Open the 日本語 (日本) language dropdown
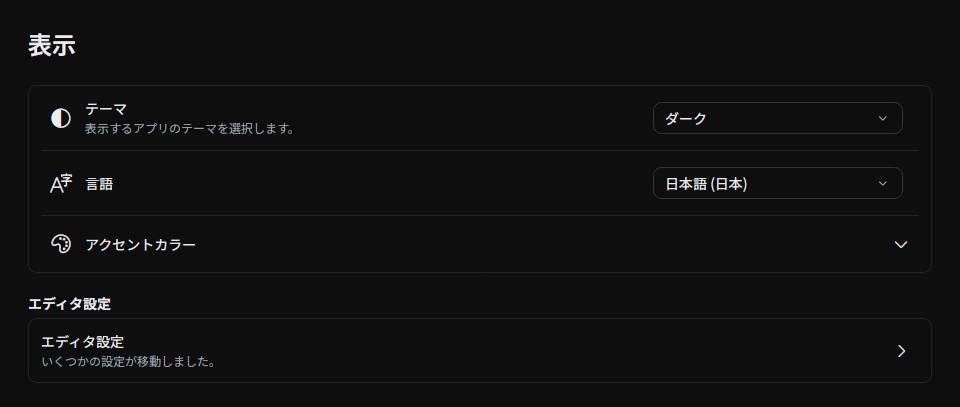This screenshot has height=407, width=960. click(x=778, y=183)
